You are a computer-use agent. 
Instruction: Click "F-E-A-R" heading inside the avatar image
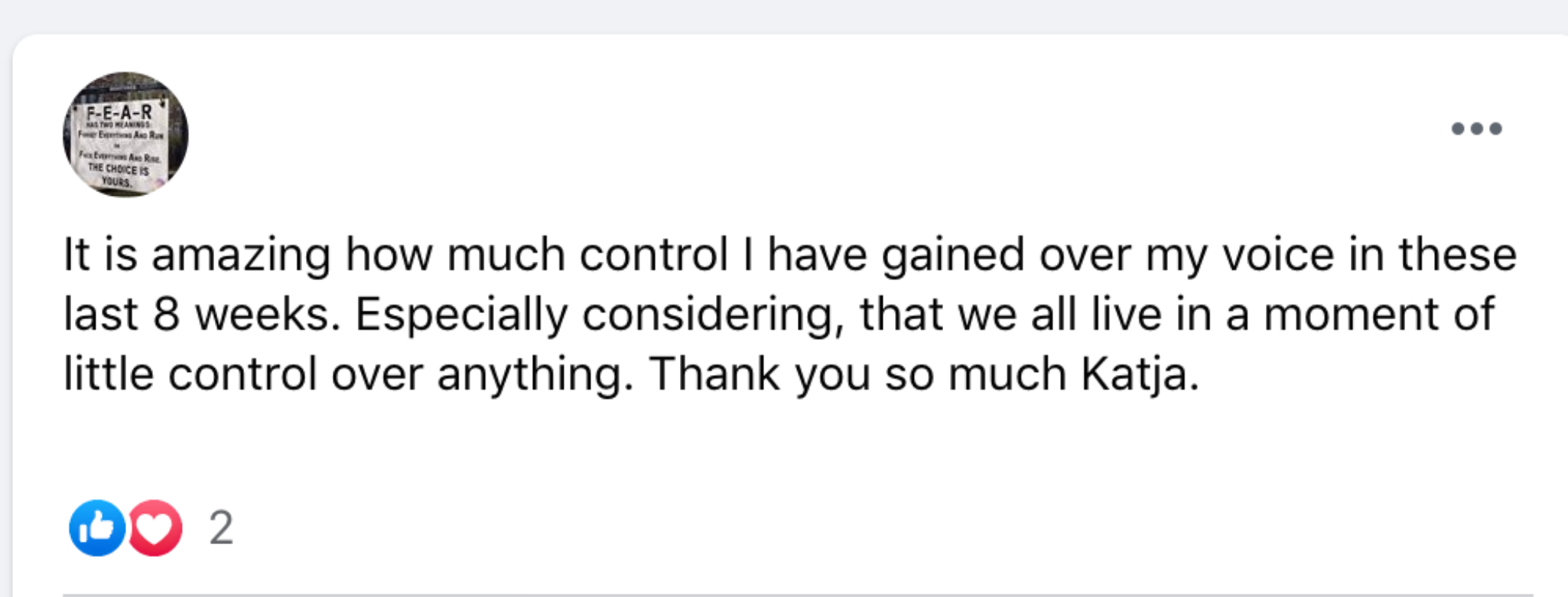tap(119, 112)
